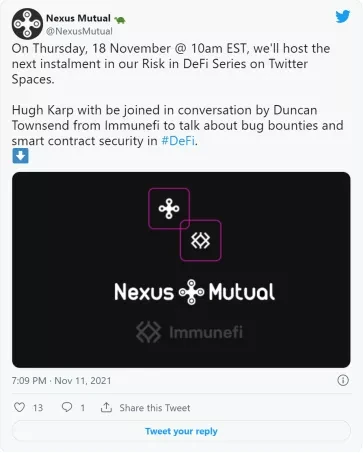The width and height of the screenshot is (363, 453).
Task: Open the tweet info circle icon
Action: [343, 380]
